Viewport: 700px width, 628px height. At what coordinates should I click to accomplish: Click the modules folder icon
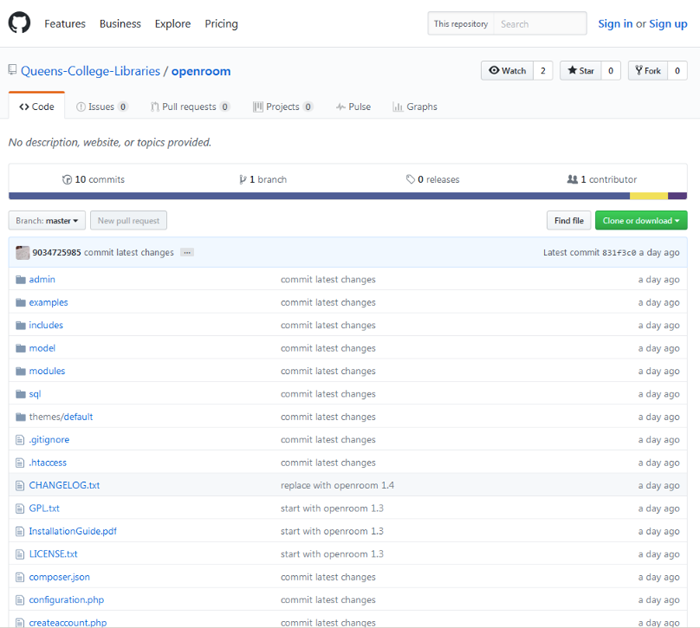[x=21, y=371]
